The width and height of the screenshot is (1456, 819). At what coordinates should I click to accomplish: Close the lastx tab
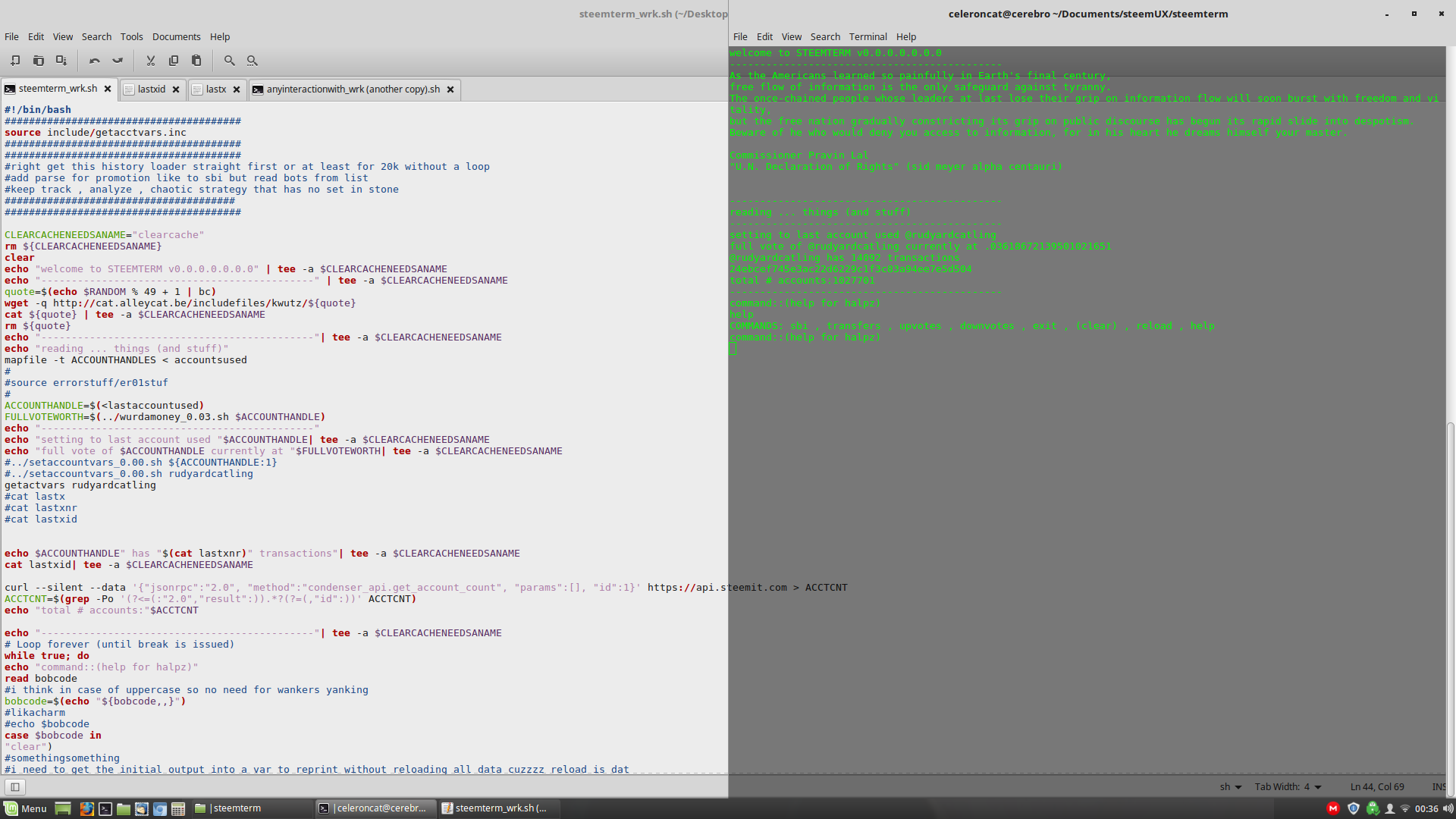(x=237, y=89)
